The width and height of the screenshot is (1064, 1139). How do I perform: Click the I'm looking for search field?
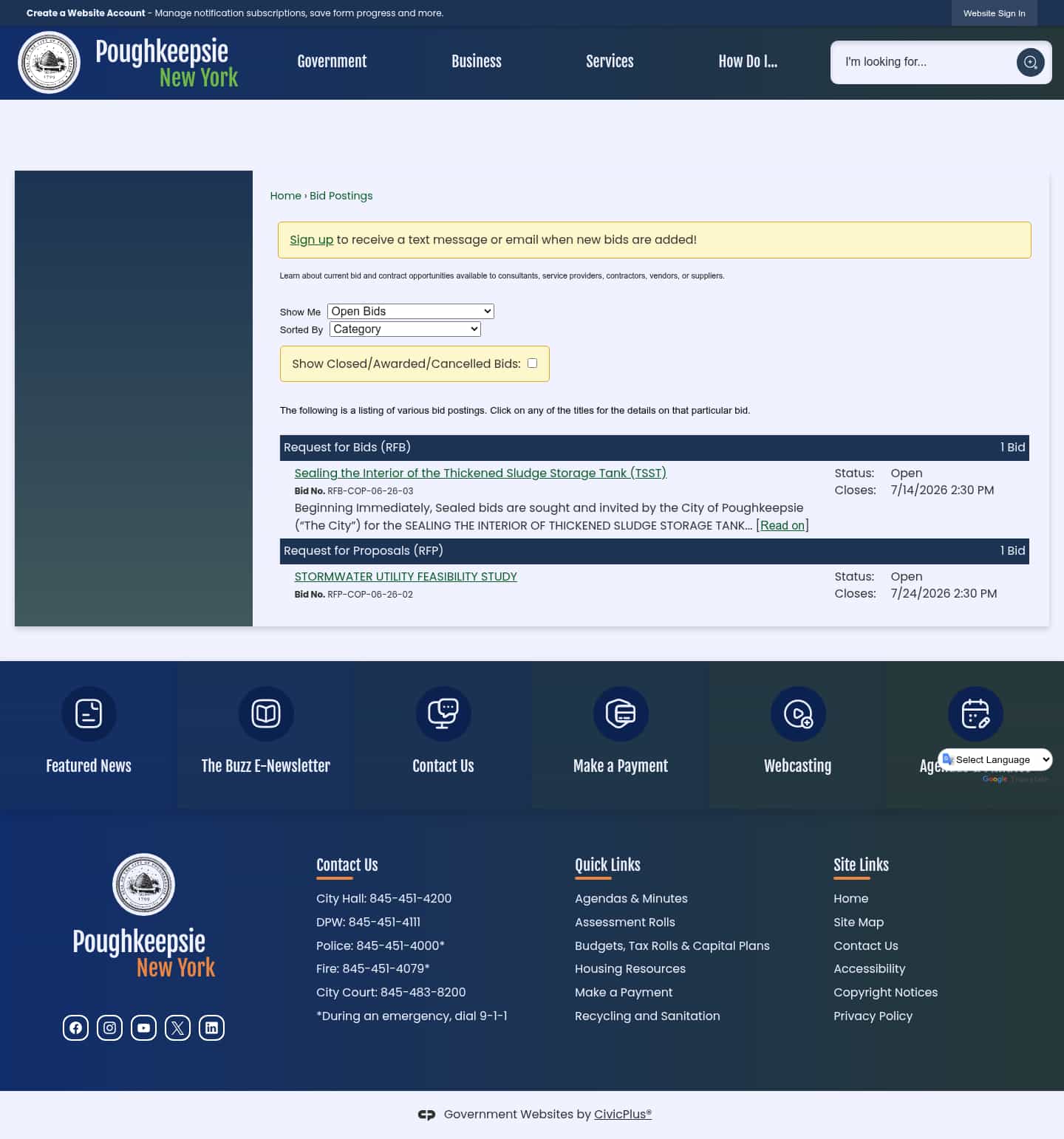927,62
